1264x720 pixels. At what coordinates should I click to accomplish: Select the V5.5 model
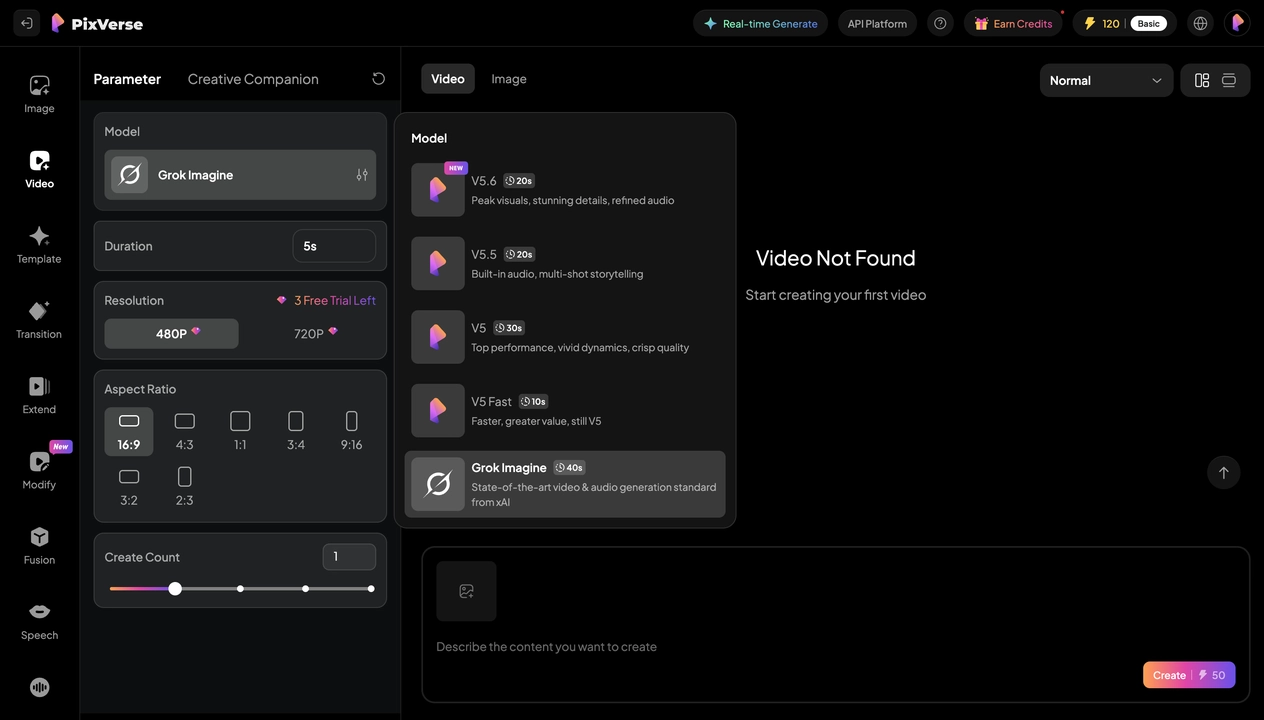[565, 263]
